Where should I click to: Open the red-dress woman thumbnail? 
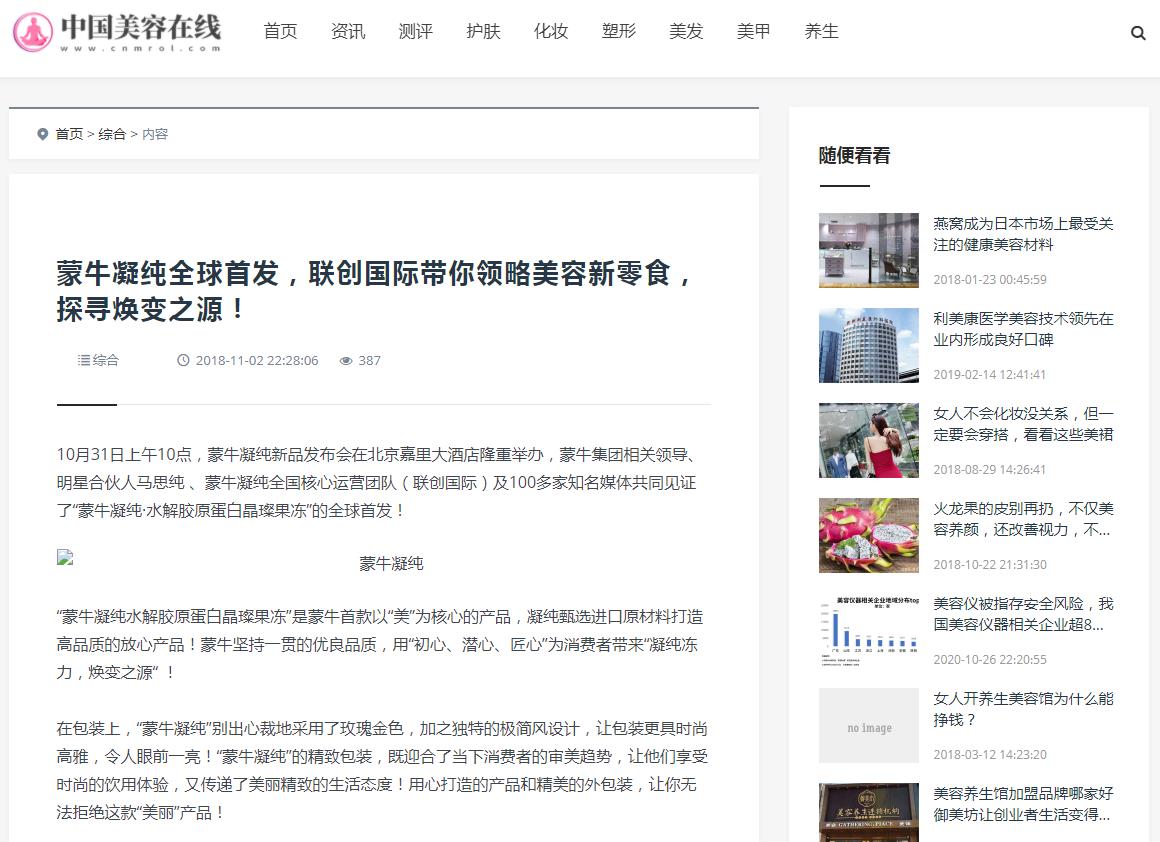click(869, 440)
